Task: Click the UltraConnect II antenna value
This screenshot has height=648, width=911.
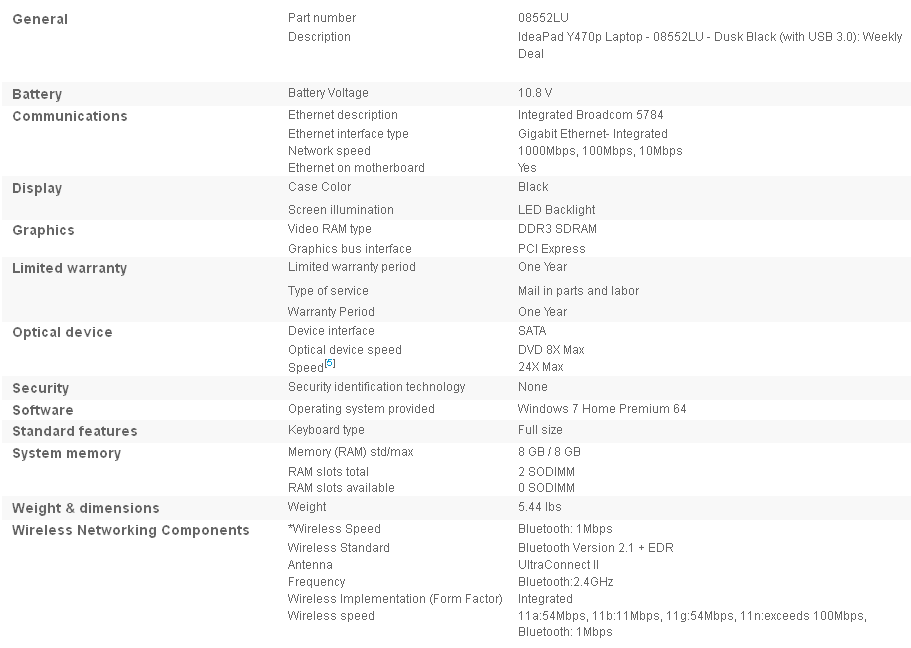Action: (558, 565)
